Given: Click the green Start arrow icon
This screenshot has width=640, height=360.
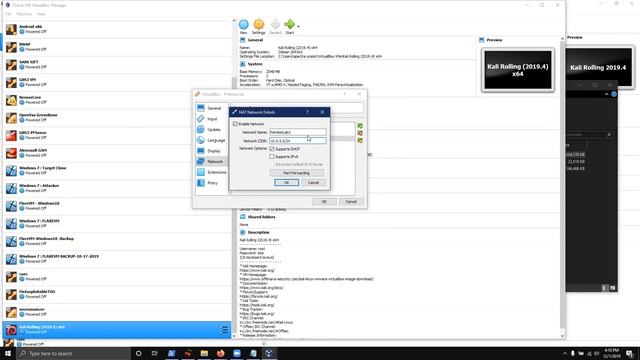Looking at the screenshot, I should [289, 24].
